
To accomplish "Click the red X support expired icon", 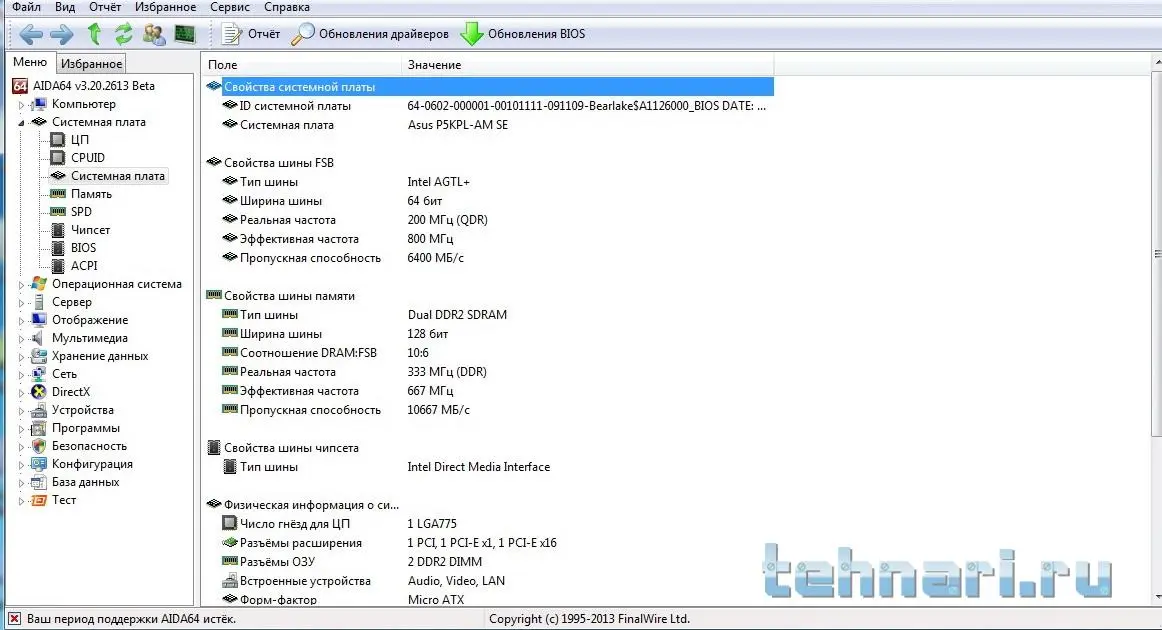I will click(x=14, y=618).
